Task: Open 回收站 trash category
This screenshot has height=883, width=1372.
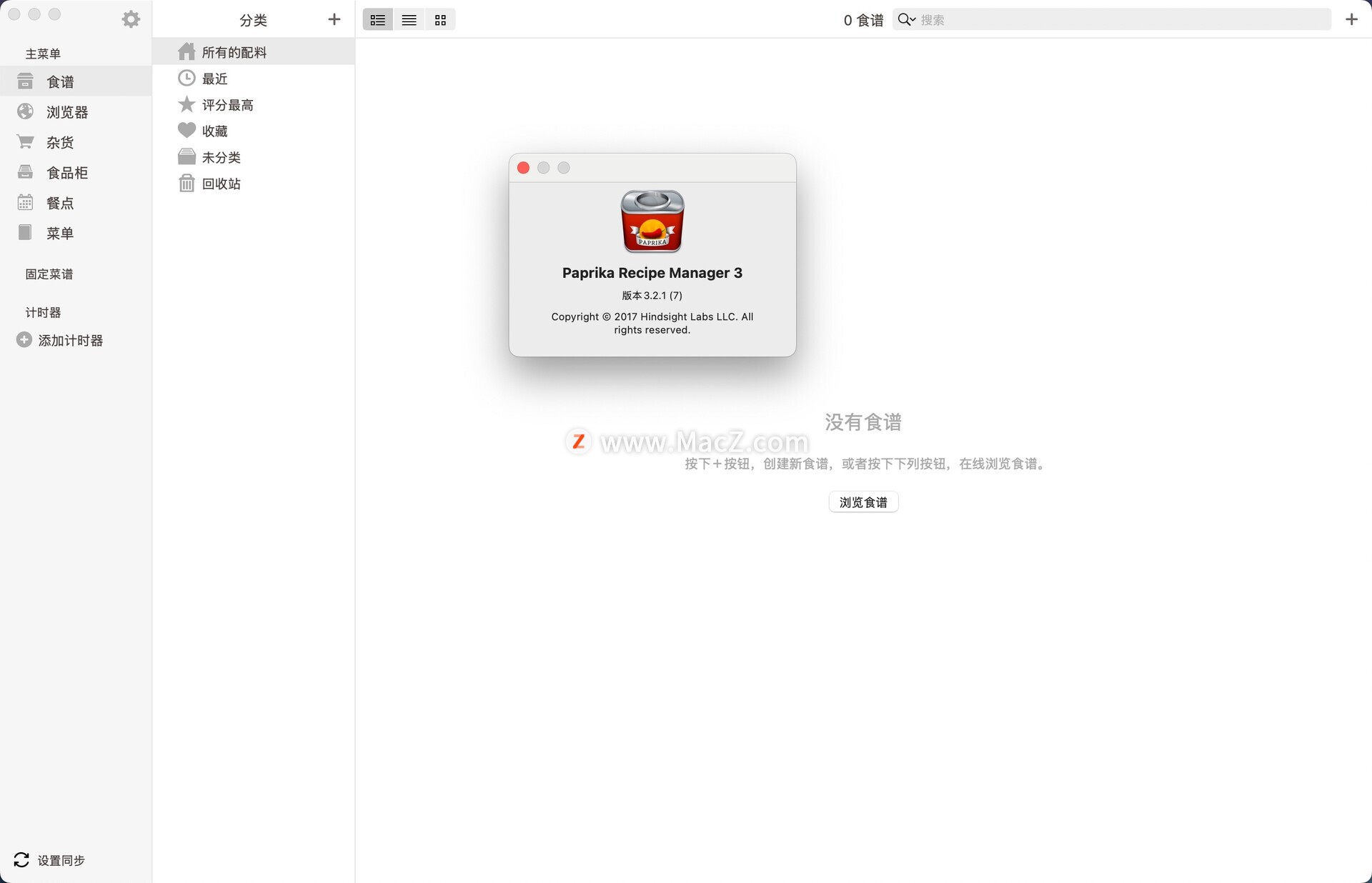Action: click(254, 184)
